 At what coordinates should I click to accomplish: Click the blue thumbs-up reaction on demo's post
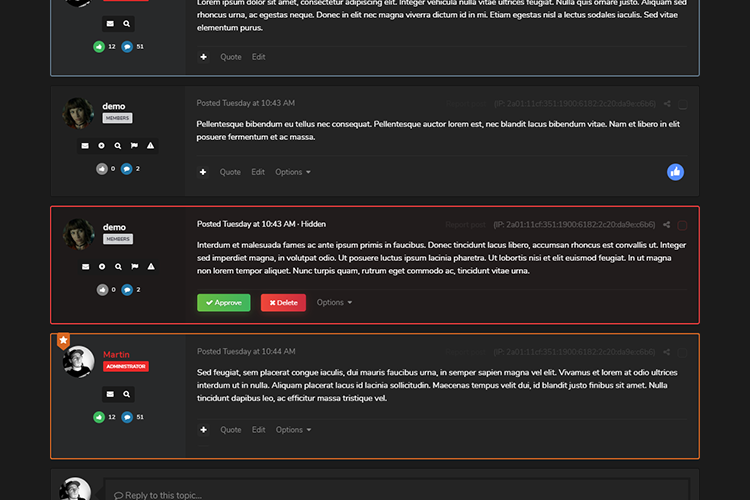pos(676,172)
